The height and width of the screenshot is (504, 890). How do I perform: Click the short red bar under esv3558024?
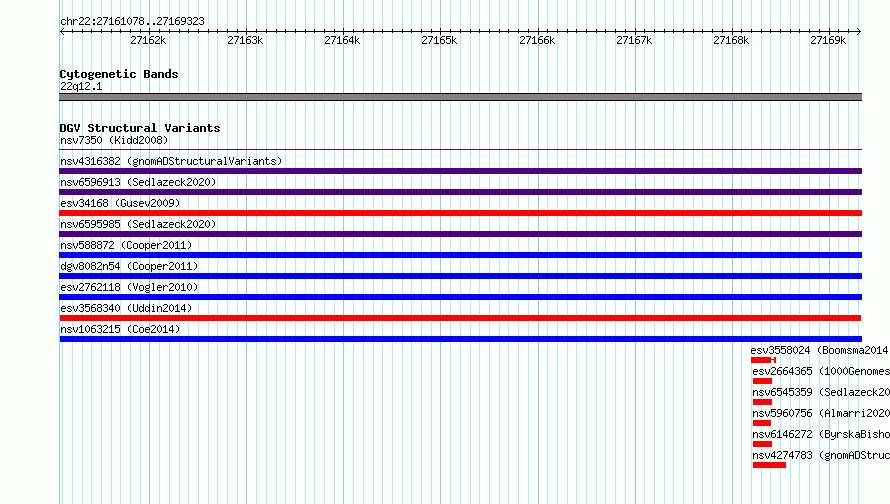[x=763, y=360]
